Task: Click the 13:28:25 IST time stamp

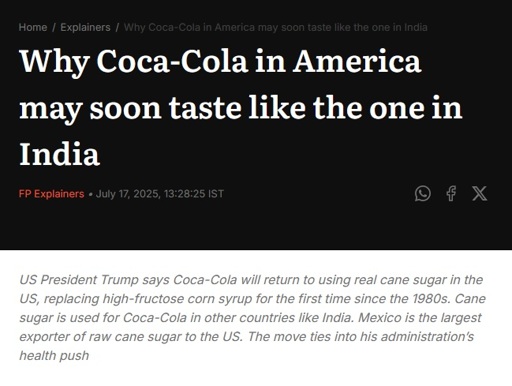Action: [194, 194]
